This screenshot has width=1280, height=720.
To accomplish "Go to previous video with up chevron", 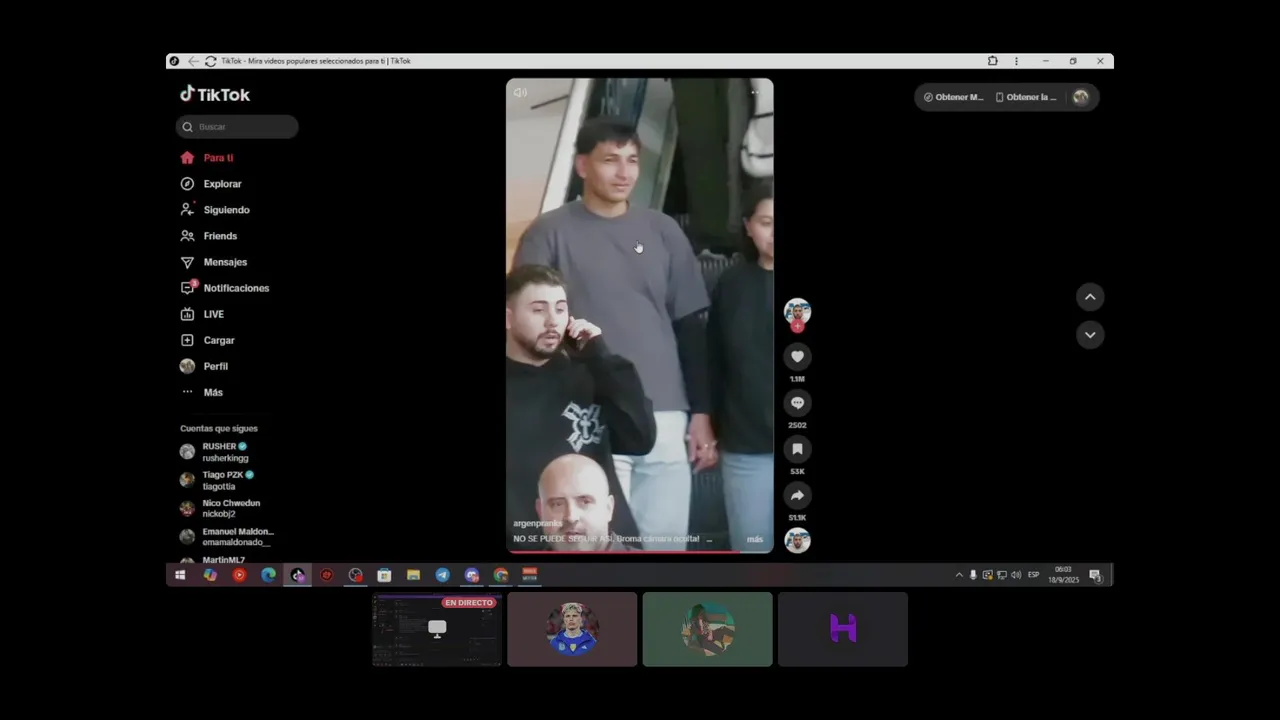I will point(1090,297).
